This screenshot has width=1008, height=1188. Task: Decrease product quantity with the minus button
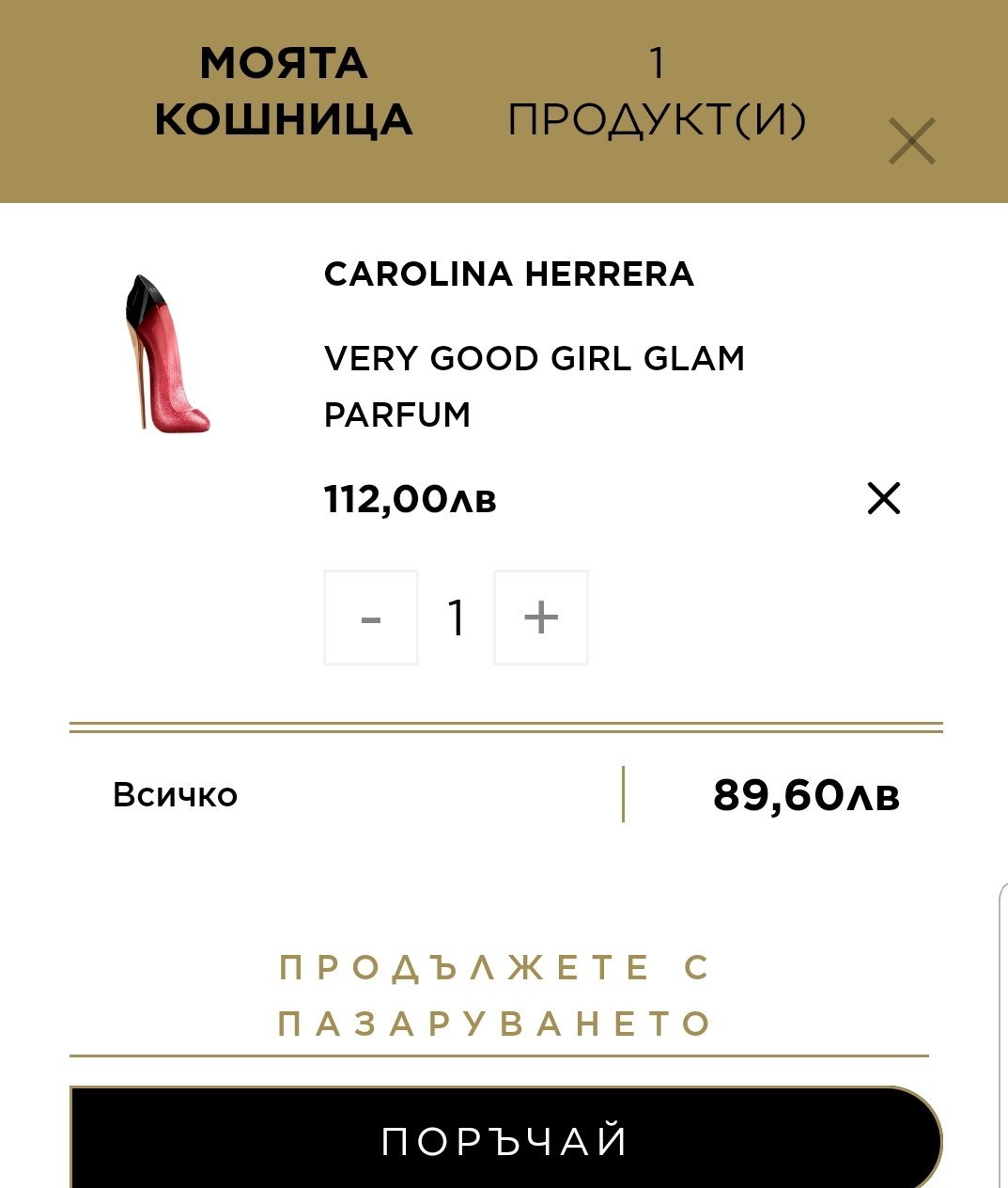371,617
